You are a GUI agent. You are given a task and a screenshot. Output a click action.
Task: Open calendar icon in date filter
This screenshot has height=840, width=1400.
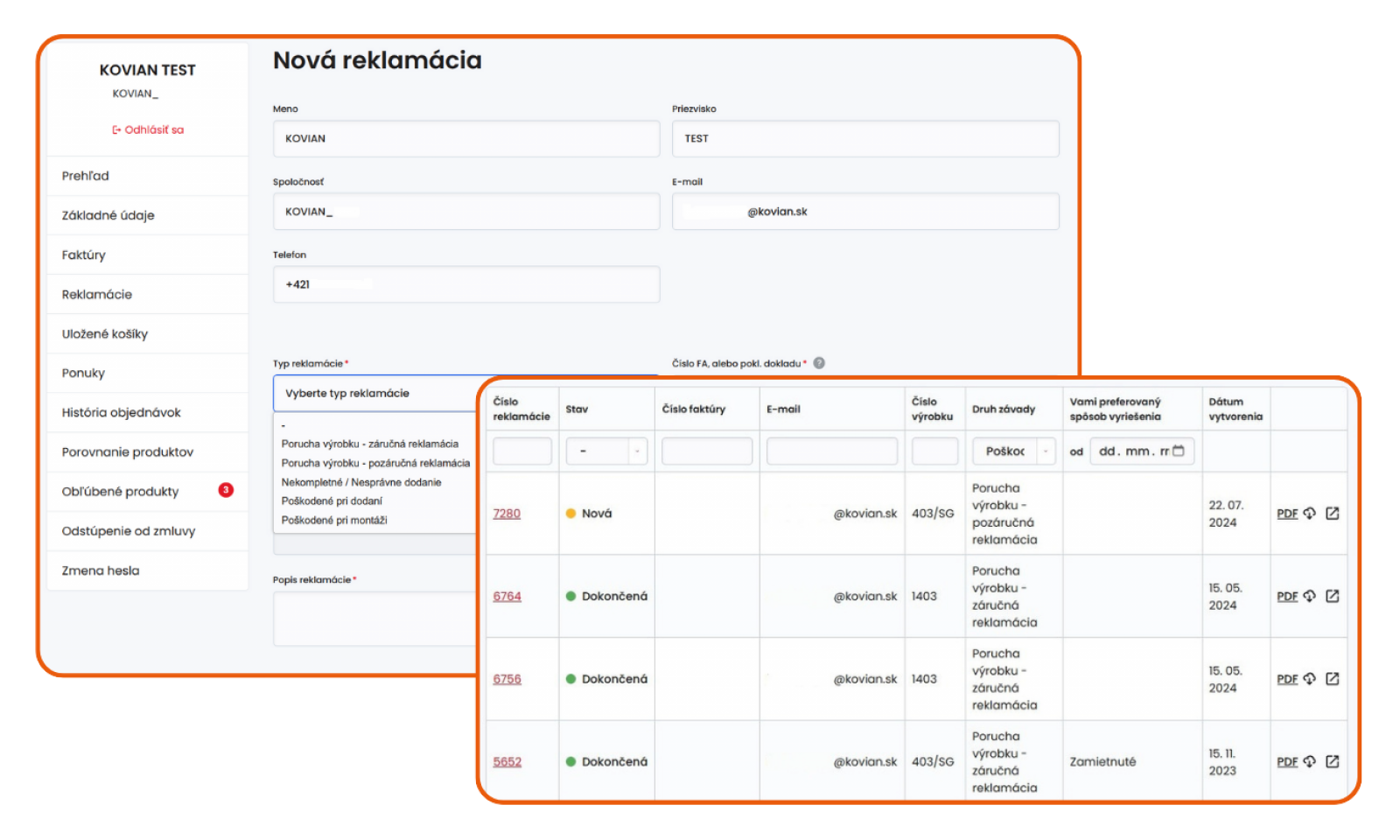(1179, 451)
